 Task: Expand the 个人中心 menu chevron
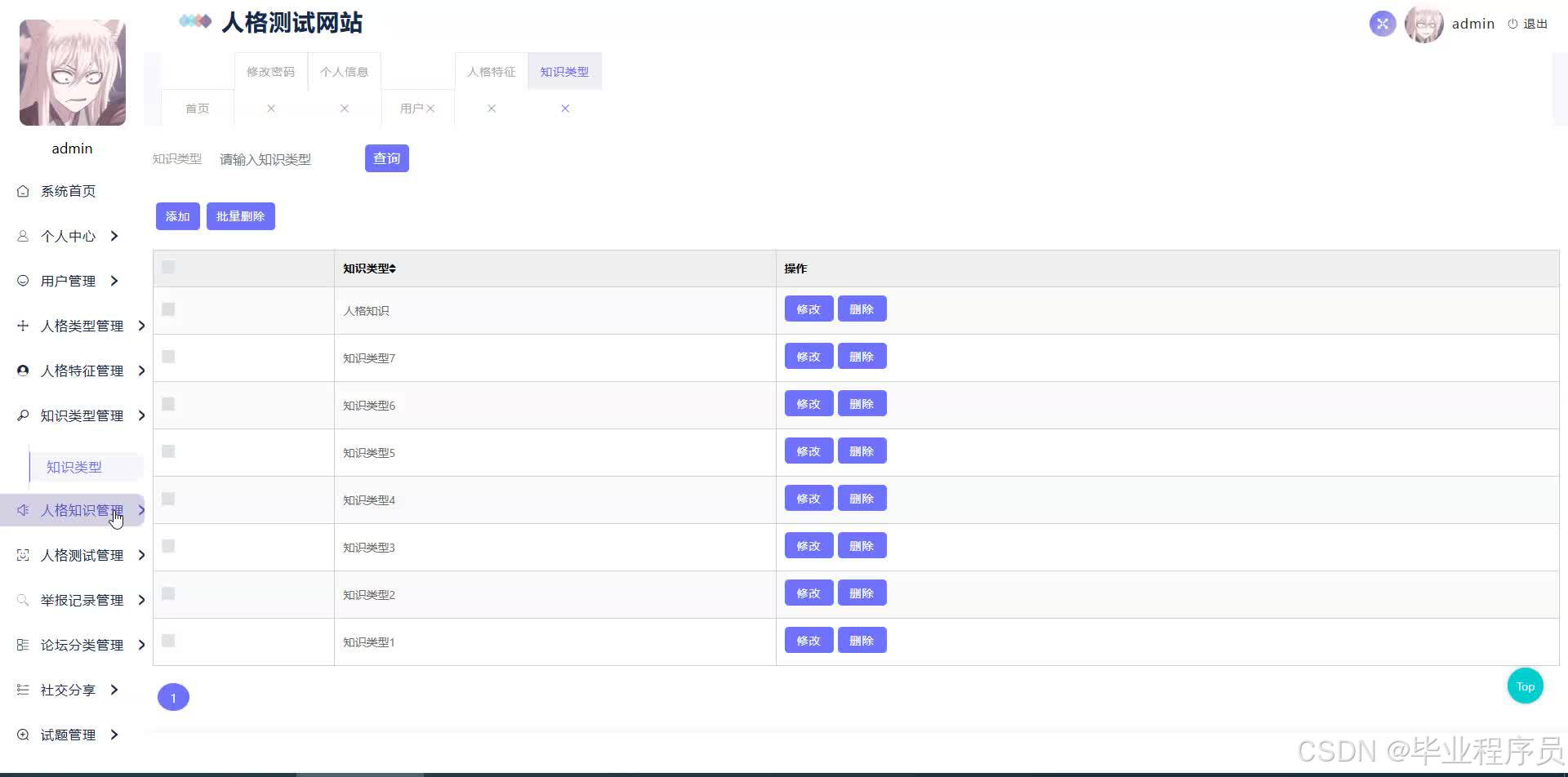click(x=114, y=236)
